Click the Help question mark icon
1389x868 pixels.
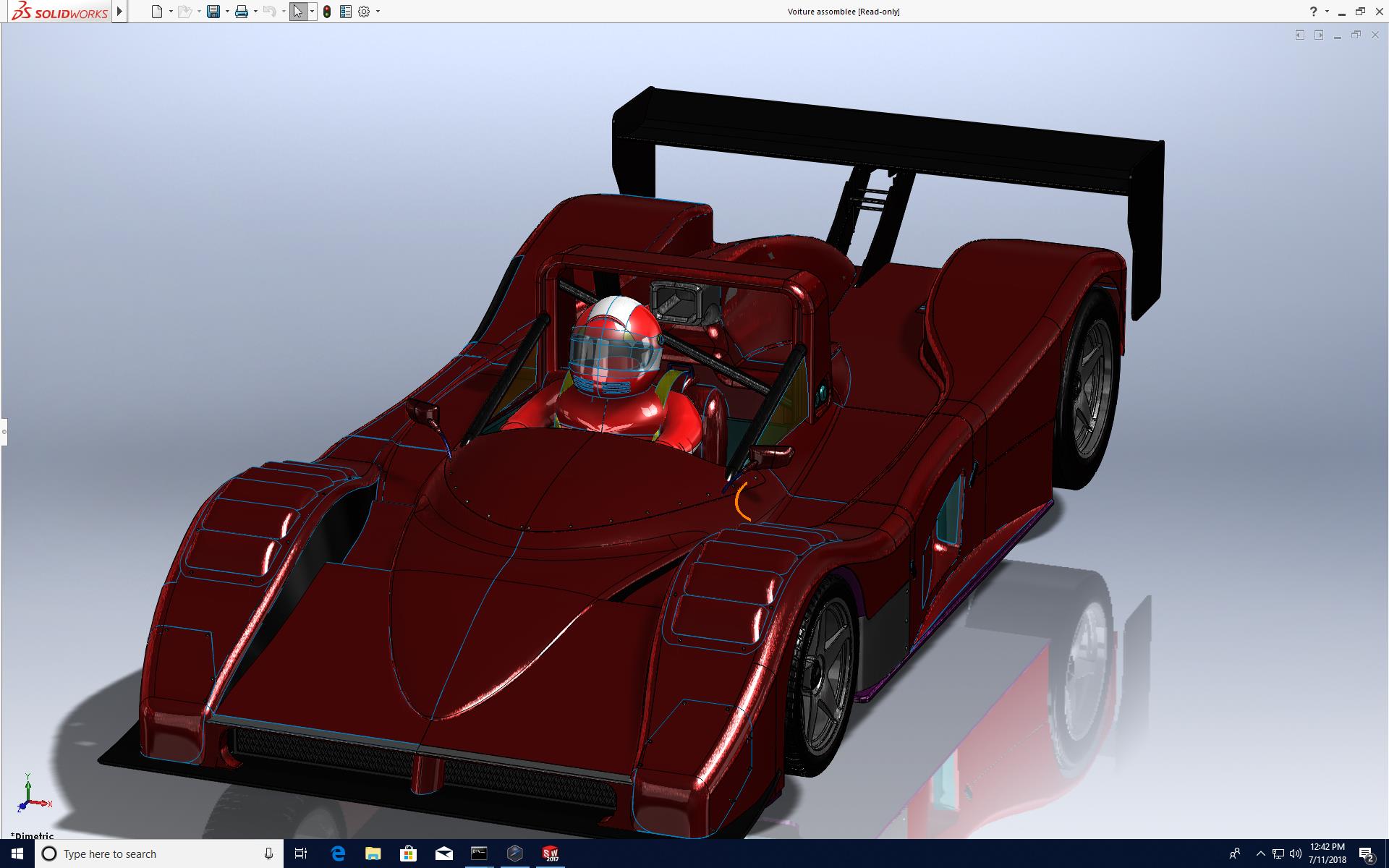tap(1313, 12)
